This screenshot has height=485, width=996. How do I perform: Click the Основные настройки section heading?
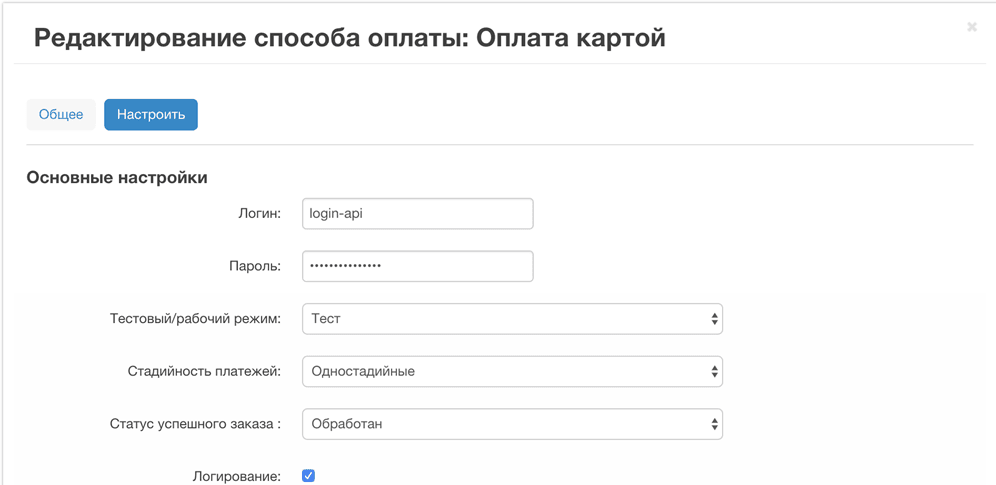117,178
